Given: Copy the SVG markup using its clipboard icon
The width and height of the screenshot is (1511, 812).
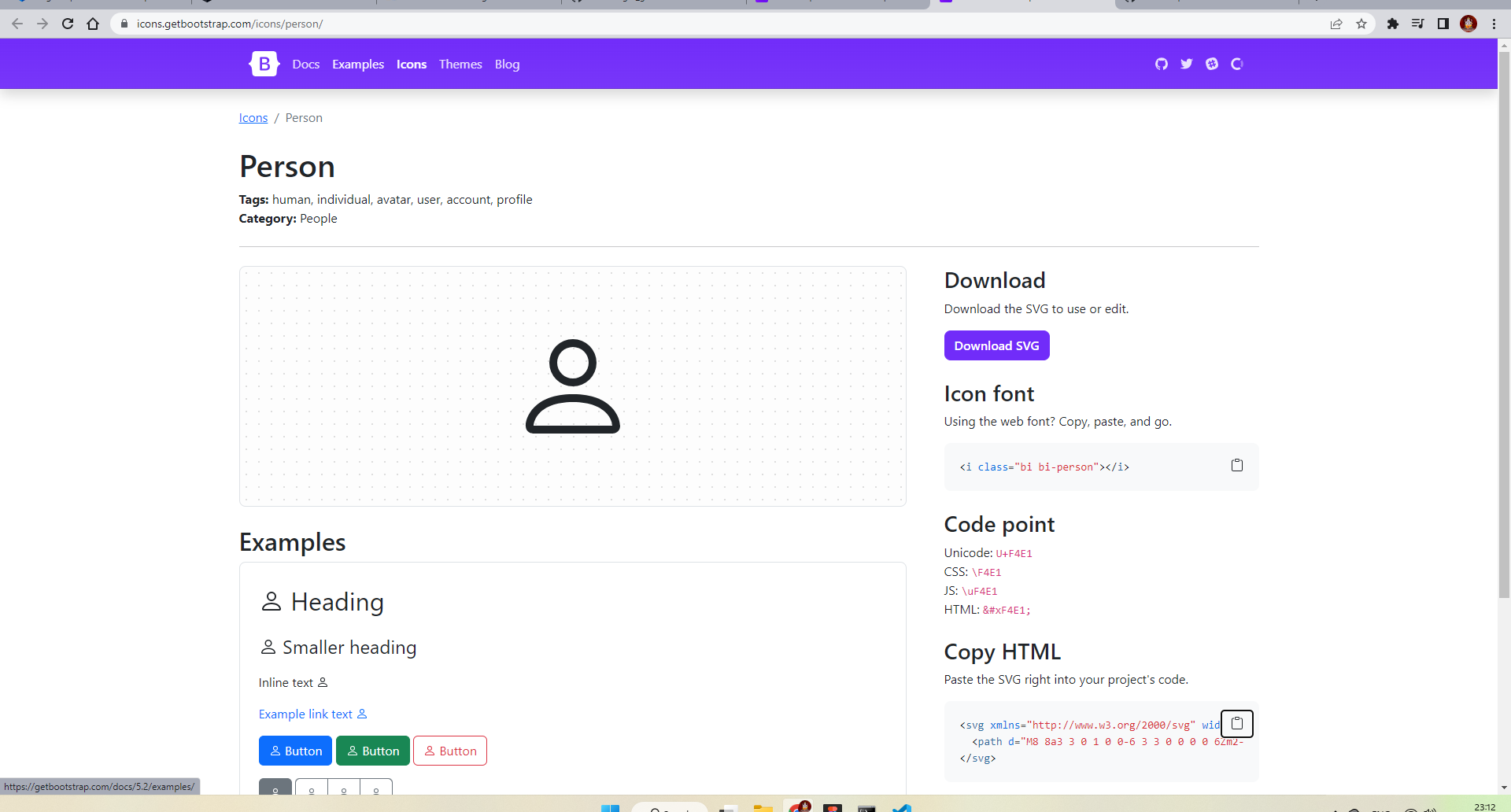Looking at the screenshot, I should tap(1236, 723).
